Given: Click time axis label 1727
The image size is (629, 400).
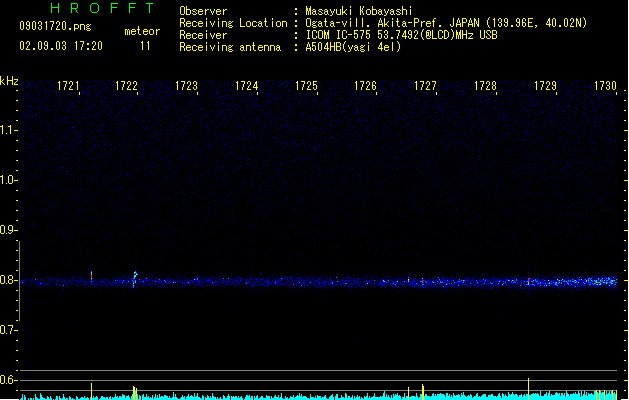Looking at the screenshot, I should [425, 86].
